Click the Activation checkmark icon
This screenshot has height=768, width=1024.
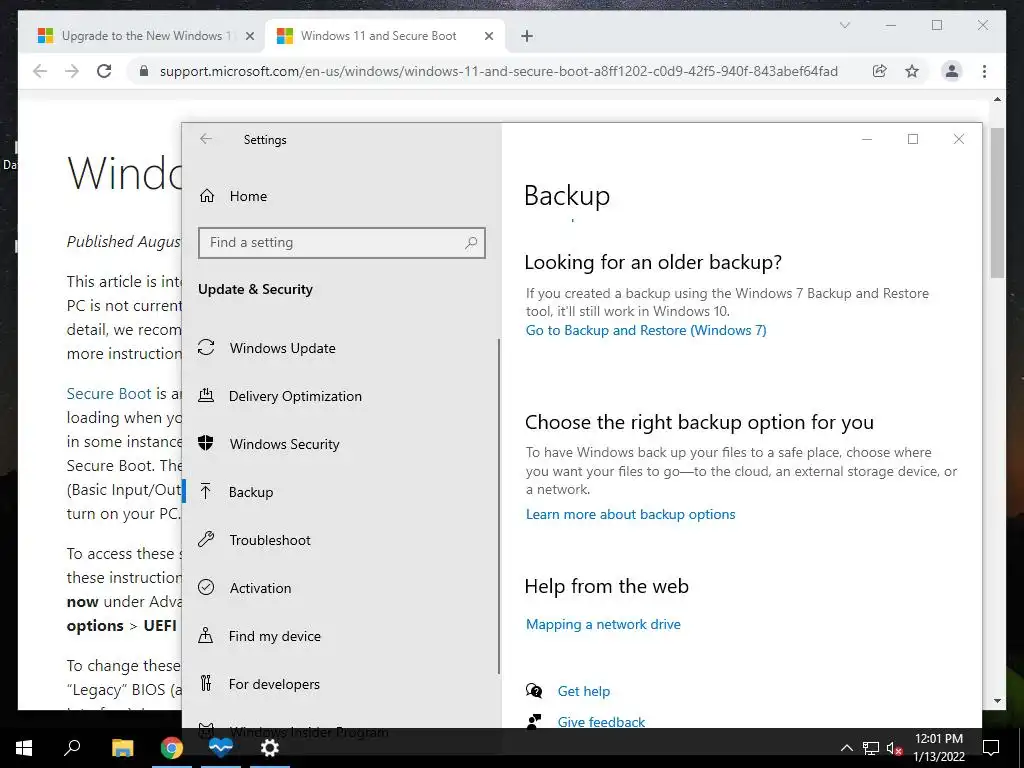click(x=206, y=587)
